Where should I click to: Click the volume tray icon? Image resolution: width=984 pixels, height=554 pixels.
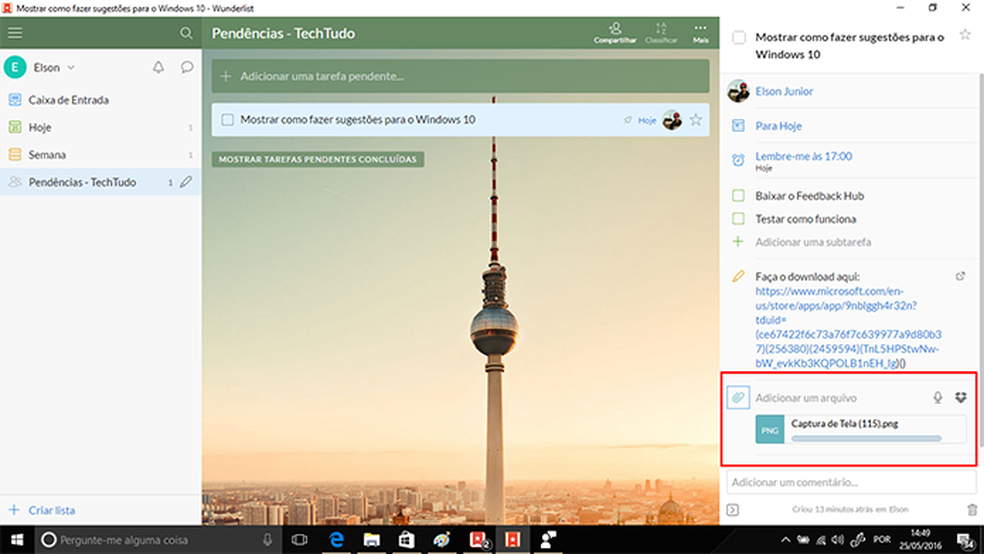837,540
